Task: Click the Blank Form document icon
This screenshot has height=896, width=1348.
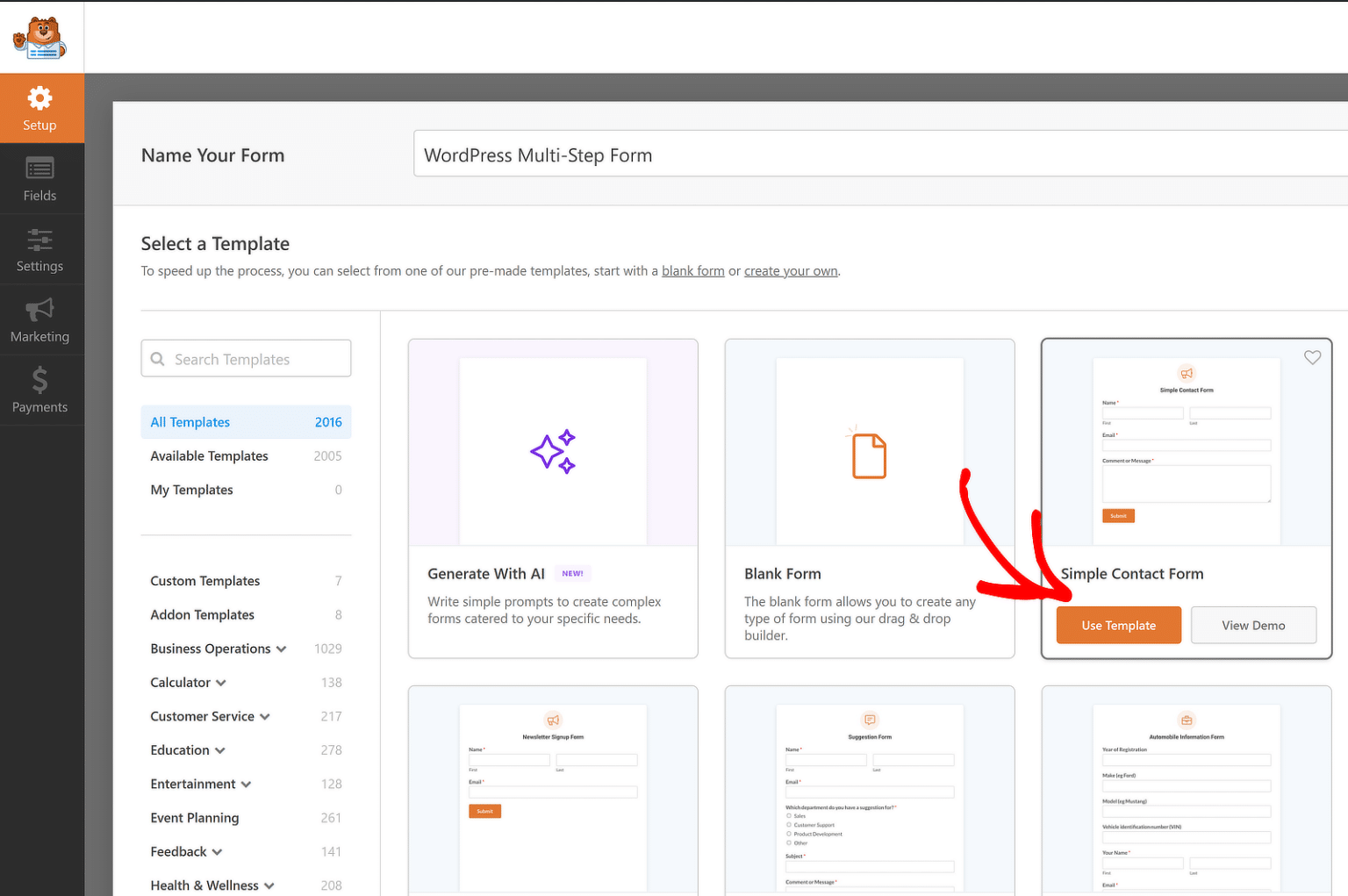Action: tap(869, 455)
